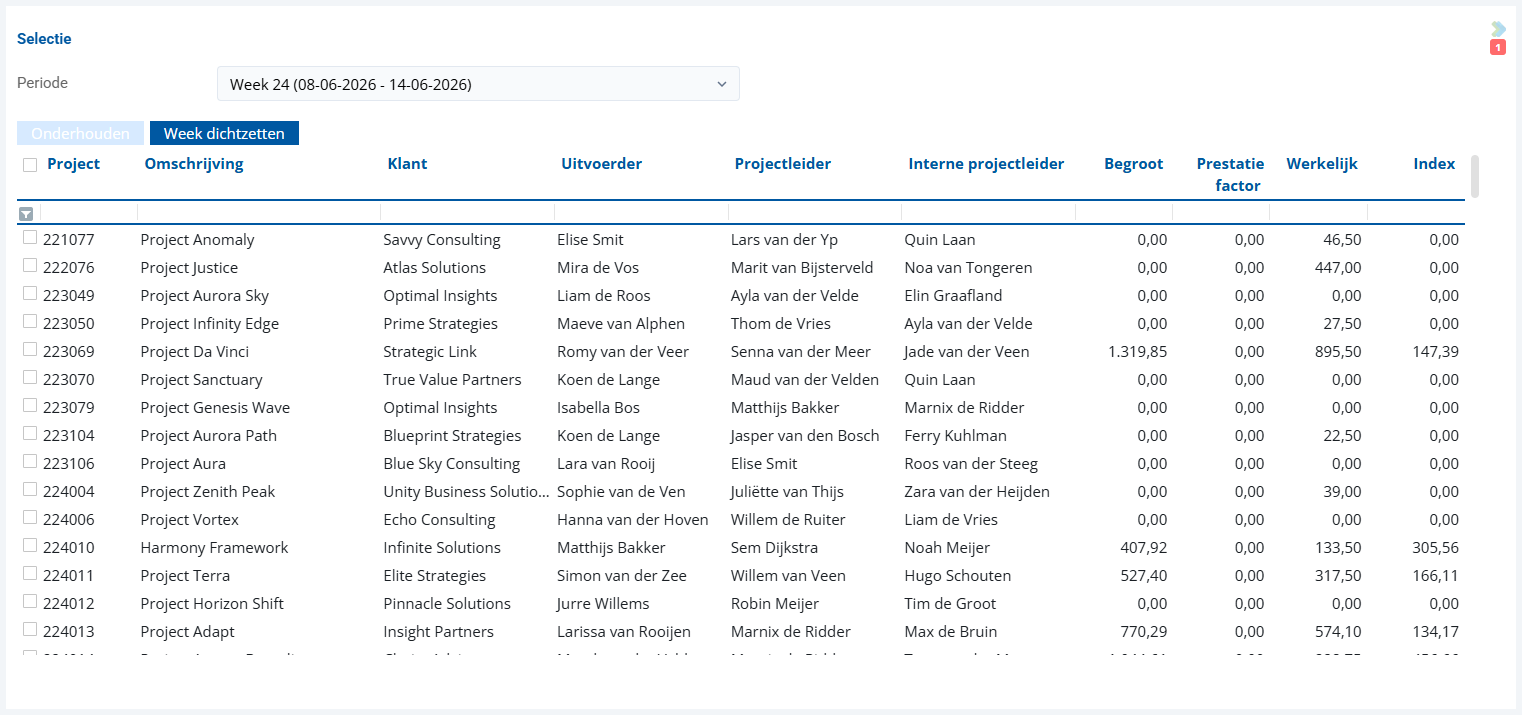The height and width of the screenshot is (715, 1522).
Task: Click the Savvy Consulting client cell
Action: click(x=442, y=240)
